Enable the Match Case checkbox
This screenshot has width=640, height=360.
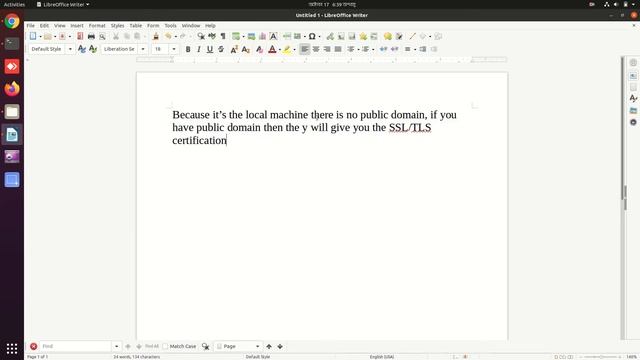pos(165,346)
